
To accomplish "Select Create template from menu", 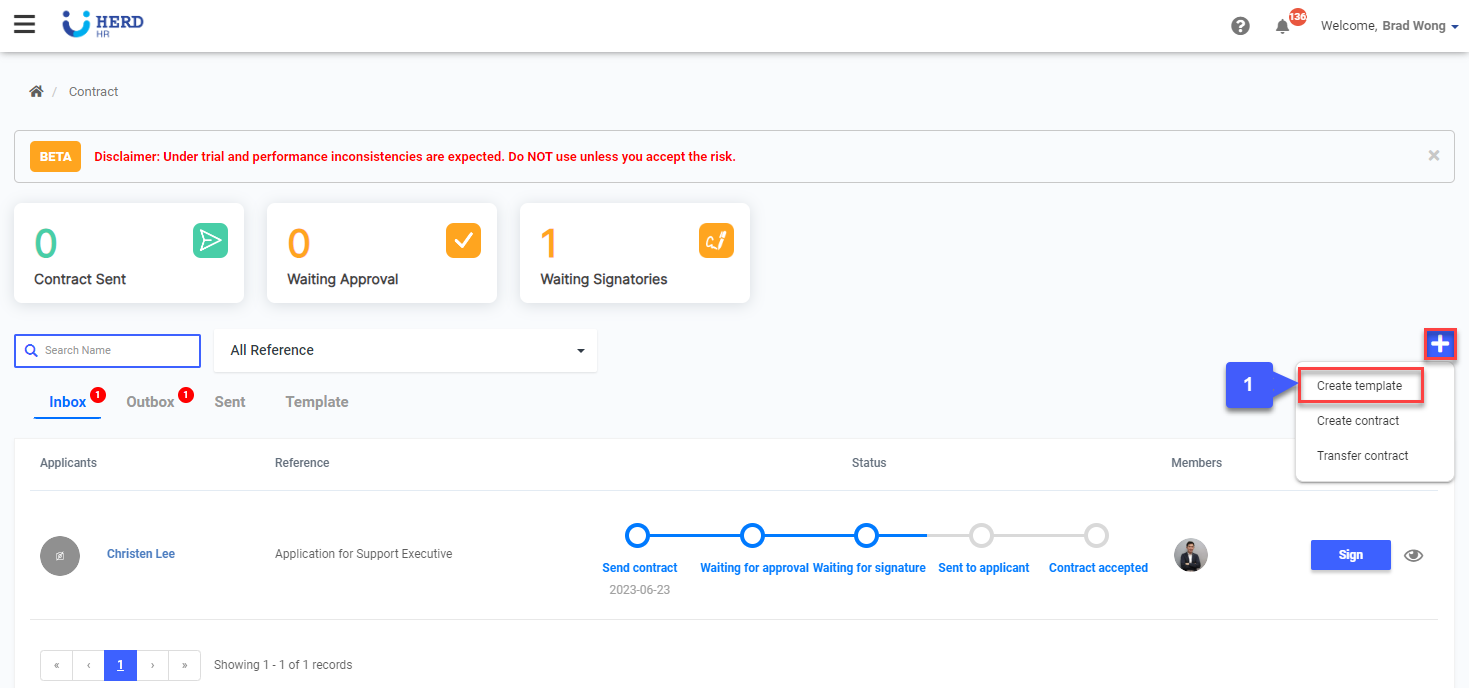I will tap(1359, 386).
